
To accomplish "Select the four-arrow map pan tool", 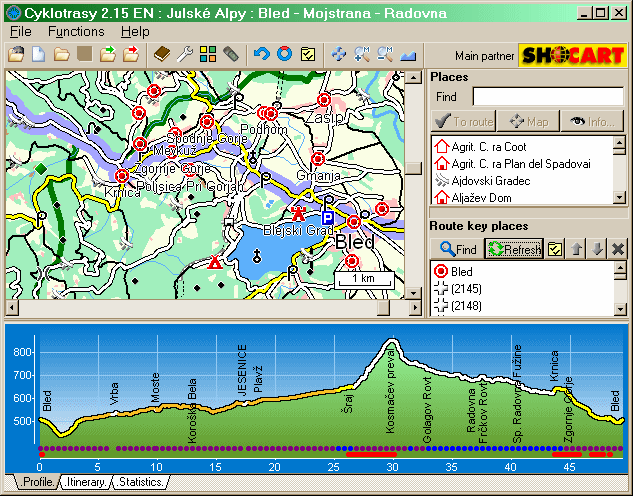I will pos(339,54).
